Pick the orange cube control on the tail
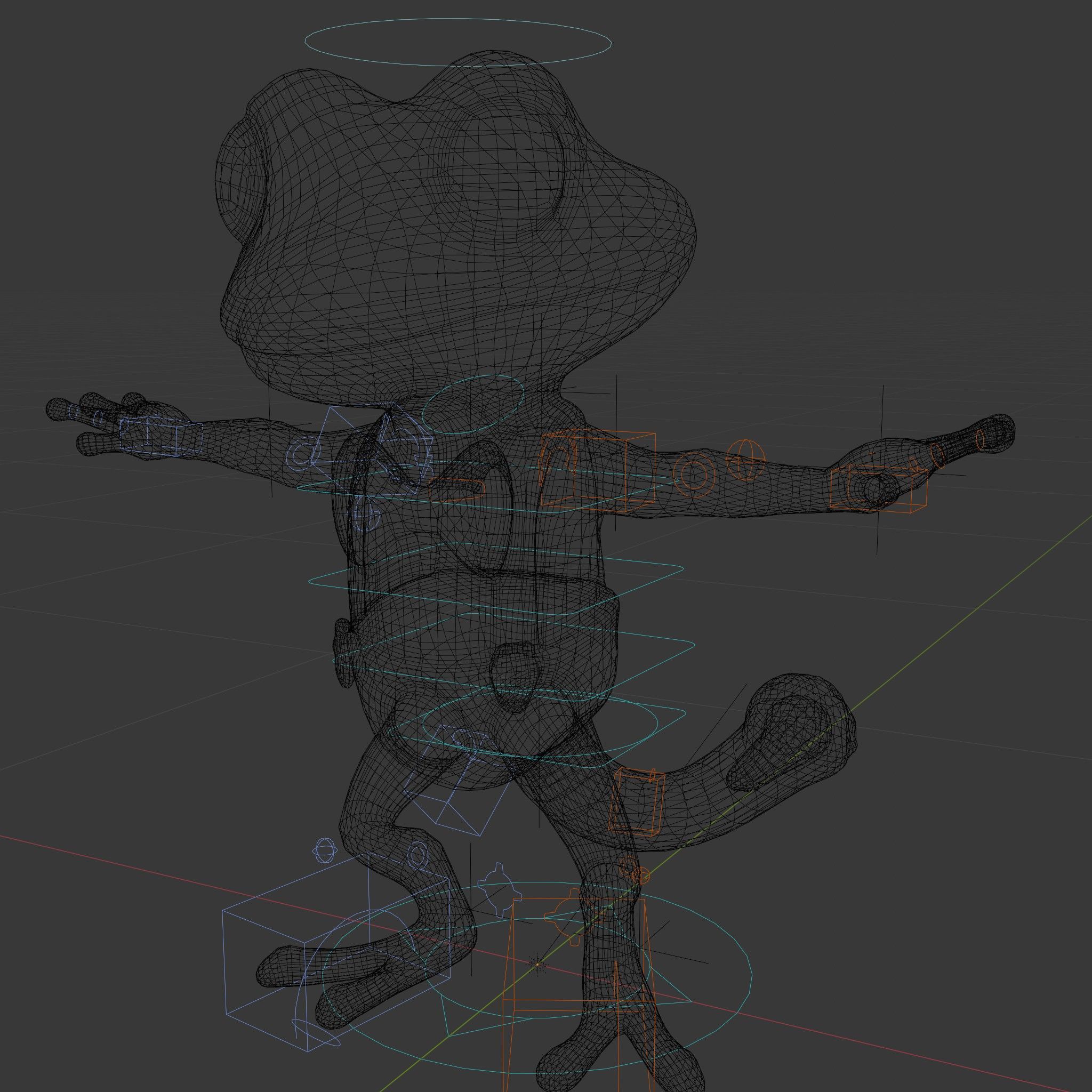The width and height of the screenshot is (1092, 1092). [x=637, y=802]
